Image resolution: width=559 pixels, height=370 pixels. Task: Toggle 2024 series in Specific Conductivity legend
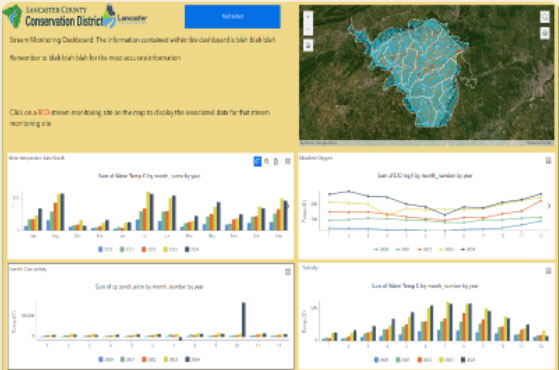click(x=192, y=360)
